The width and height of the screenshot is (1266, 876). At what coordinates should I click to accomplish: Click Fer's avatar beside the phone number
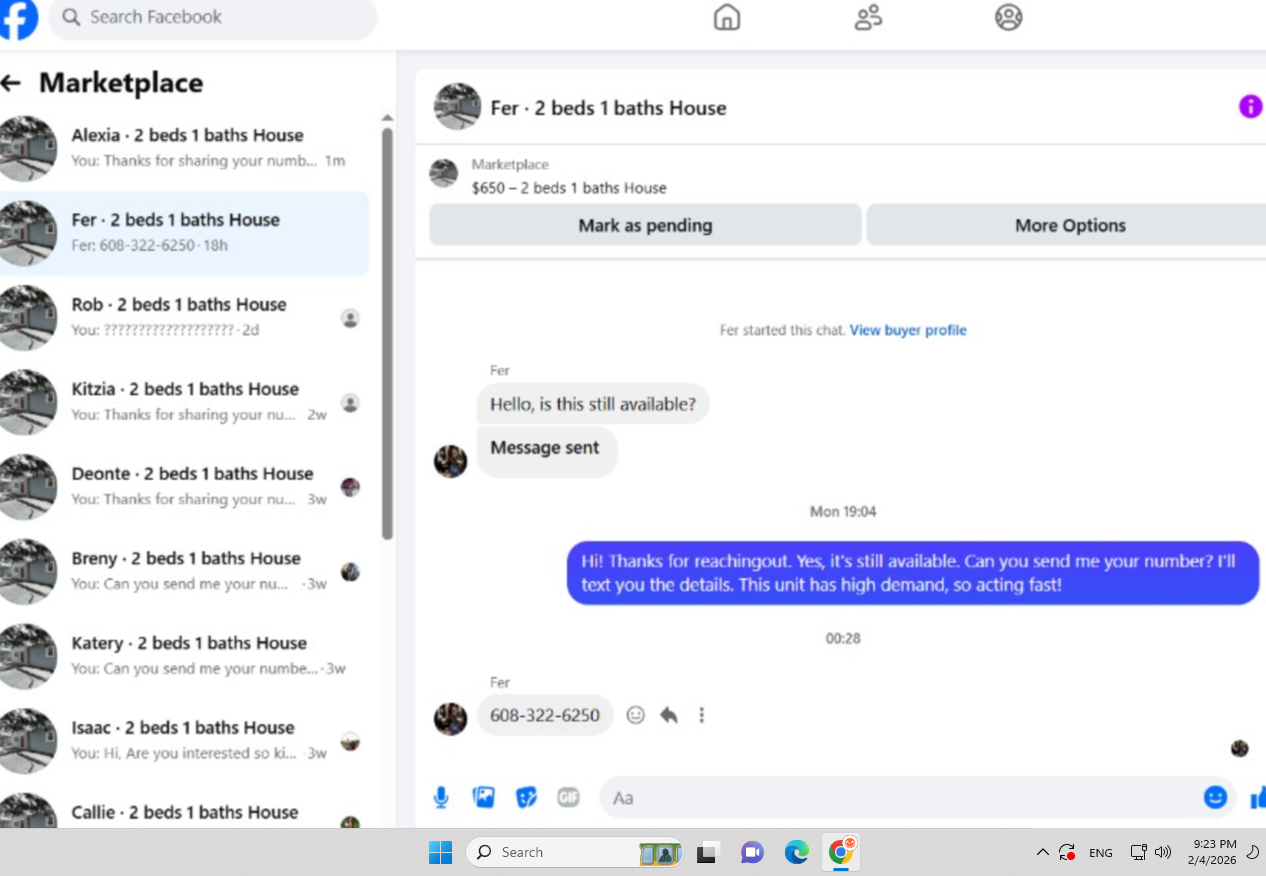[x=450, y=718]
